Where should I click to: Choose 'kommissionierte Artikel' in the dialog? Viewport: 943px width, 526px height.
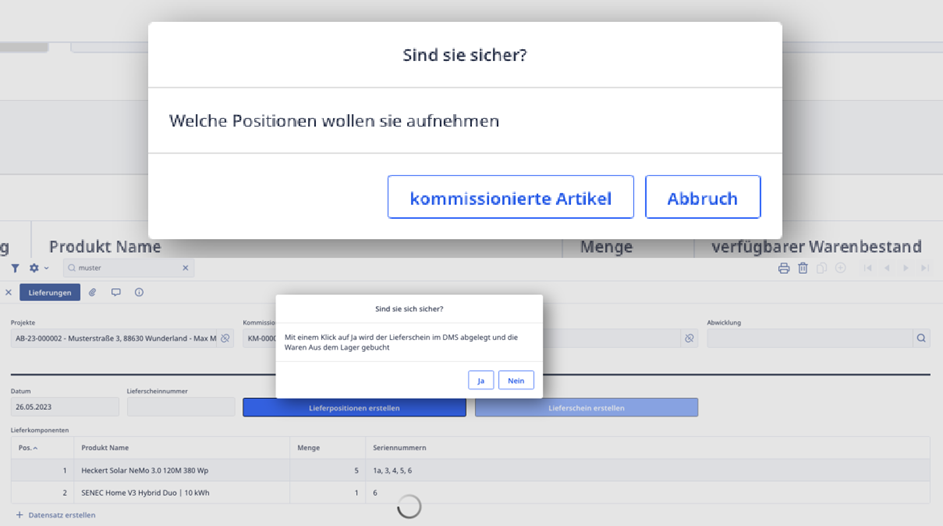(x=510, y=198)
